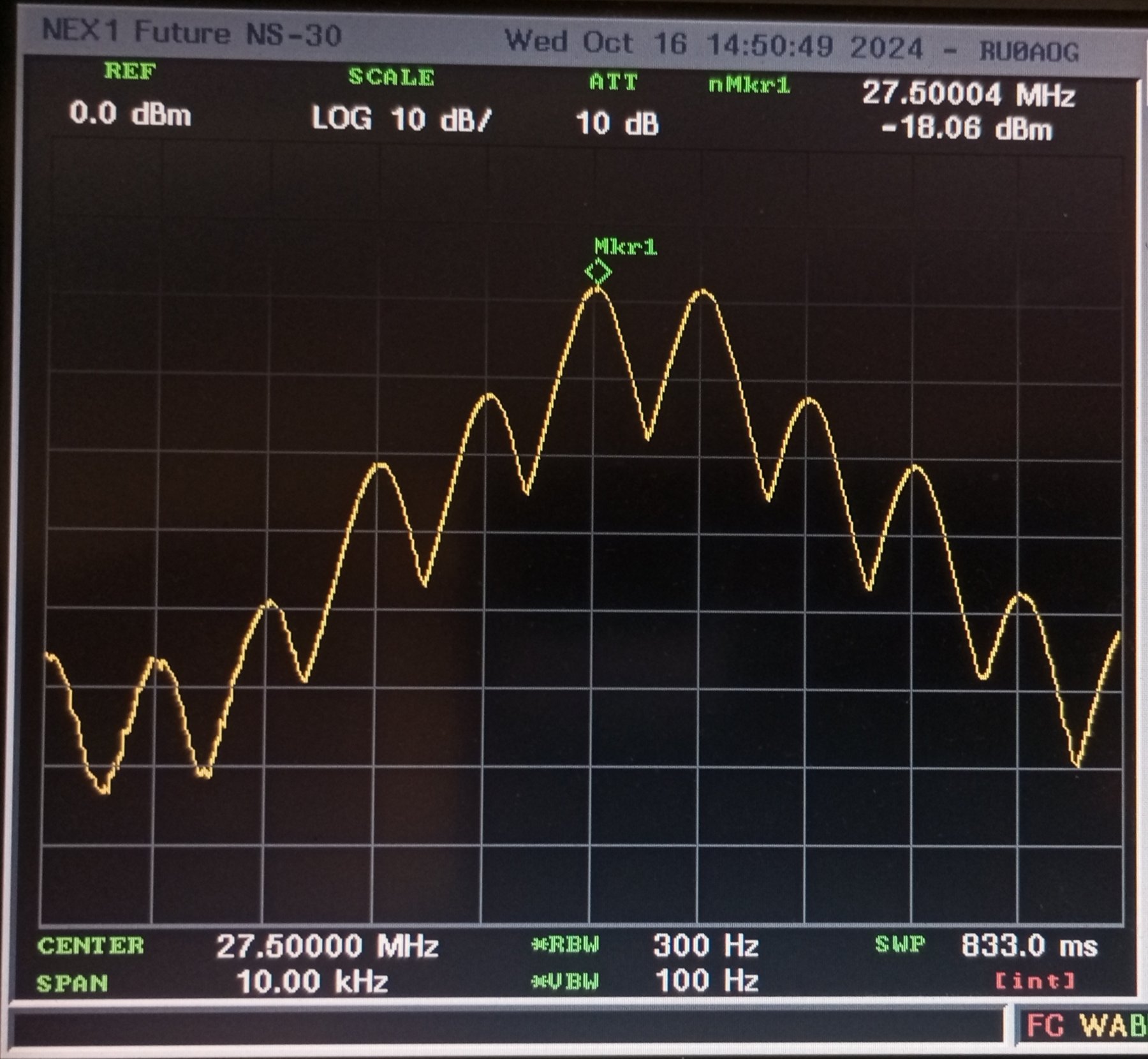This screenshot has height=1059, width=1148.
Task: Click the VBW label
Action: pyautogui.click(x=566, y=981)
